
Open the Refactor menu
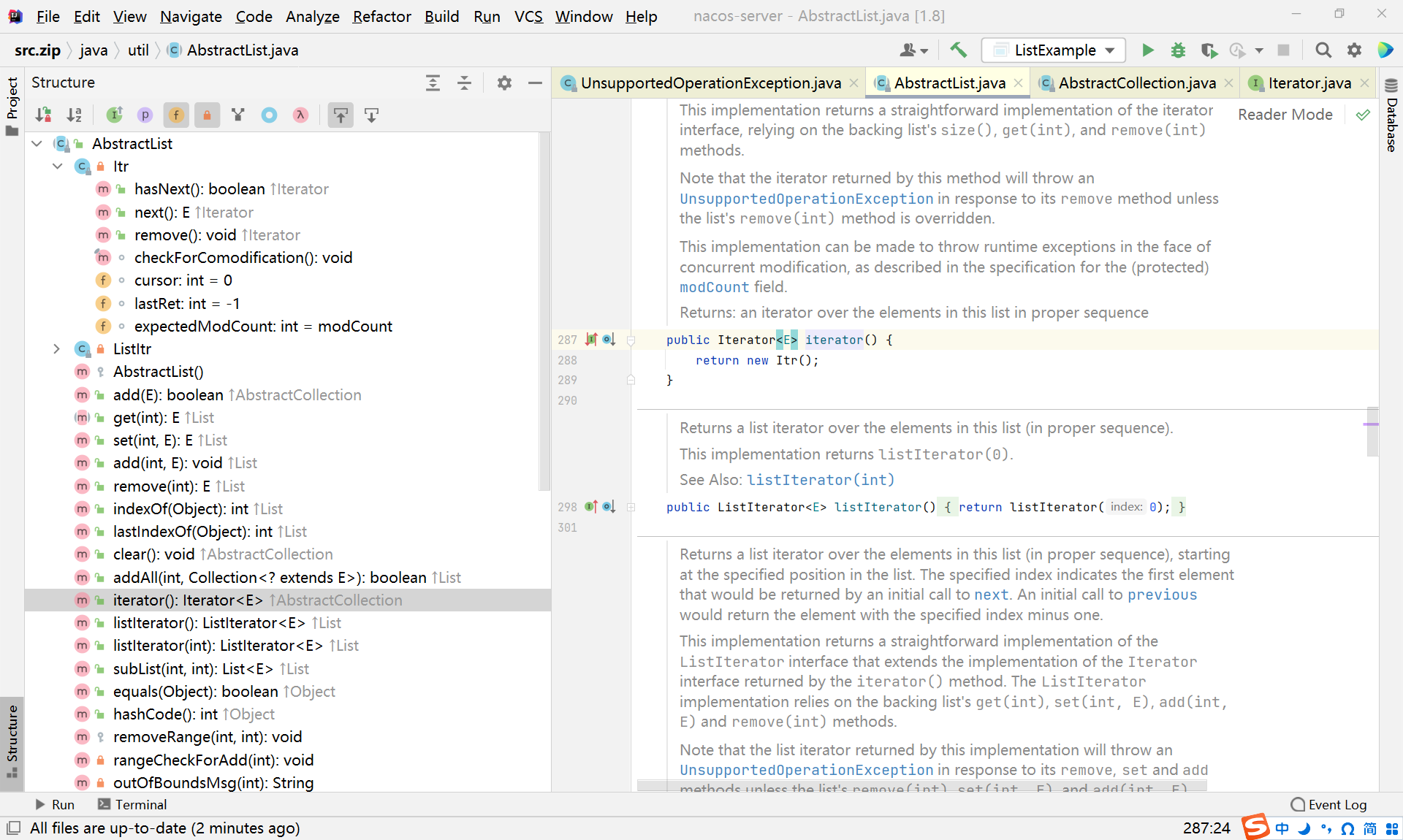(381, 16)
